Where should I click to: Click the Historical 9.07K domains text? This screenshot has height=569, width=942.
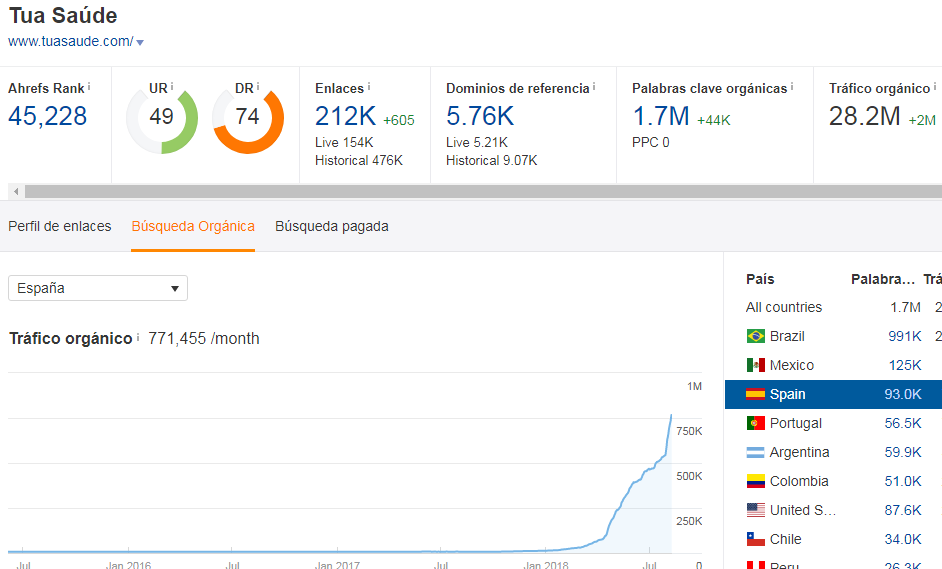click(491, 160)
